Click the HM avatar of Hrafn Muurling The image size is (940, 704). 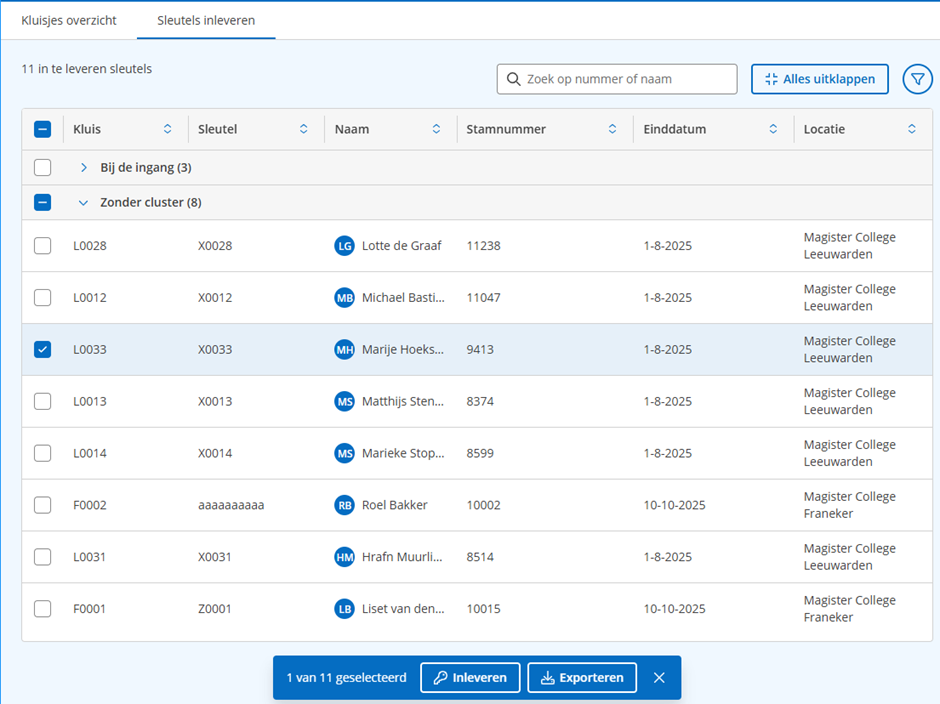(x=345, y=557)
